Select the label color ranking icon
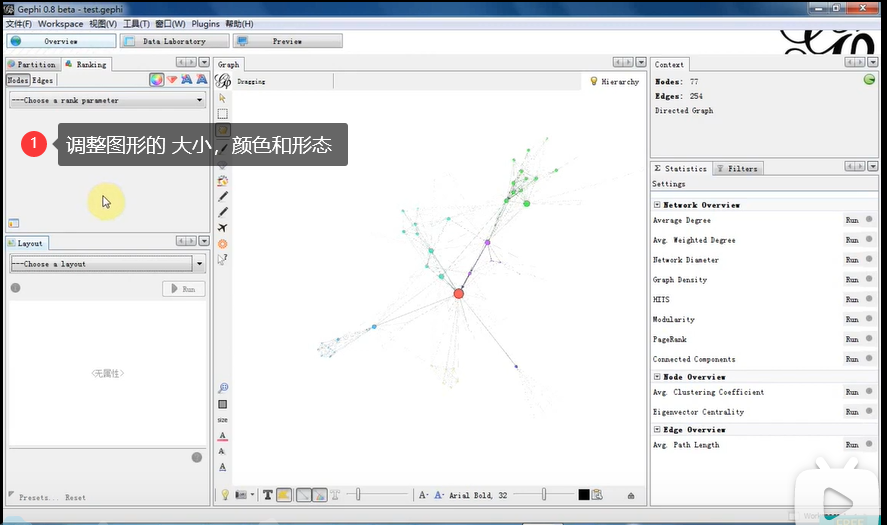Image resolution: width=887 pixels, height=525 pixels. pos(186,80)
